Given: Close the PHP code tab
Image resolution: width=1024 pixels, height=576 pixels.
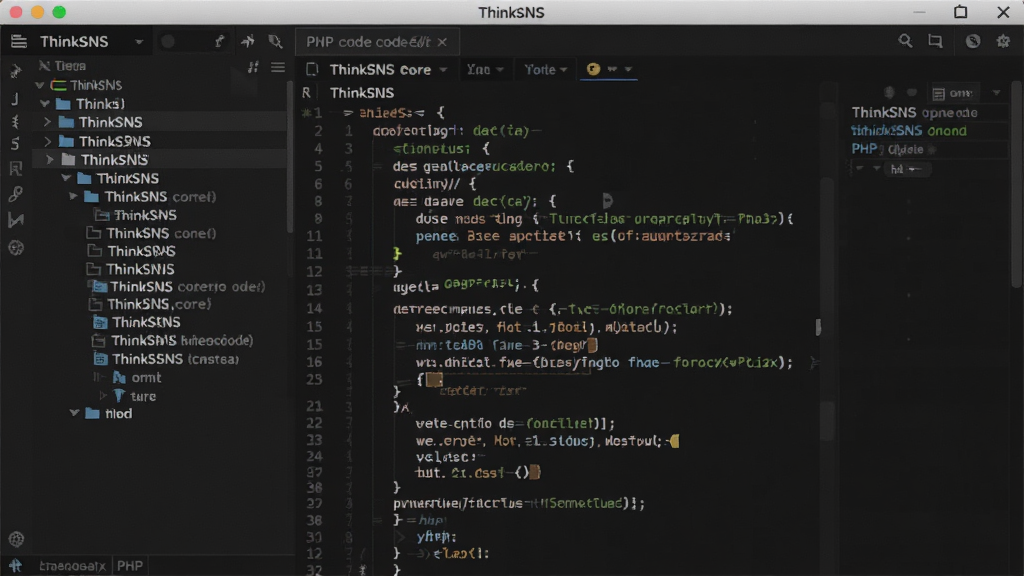Looking at the screenshot, I should [442, 42].
